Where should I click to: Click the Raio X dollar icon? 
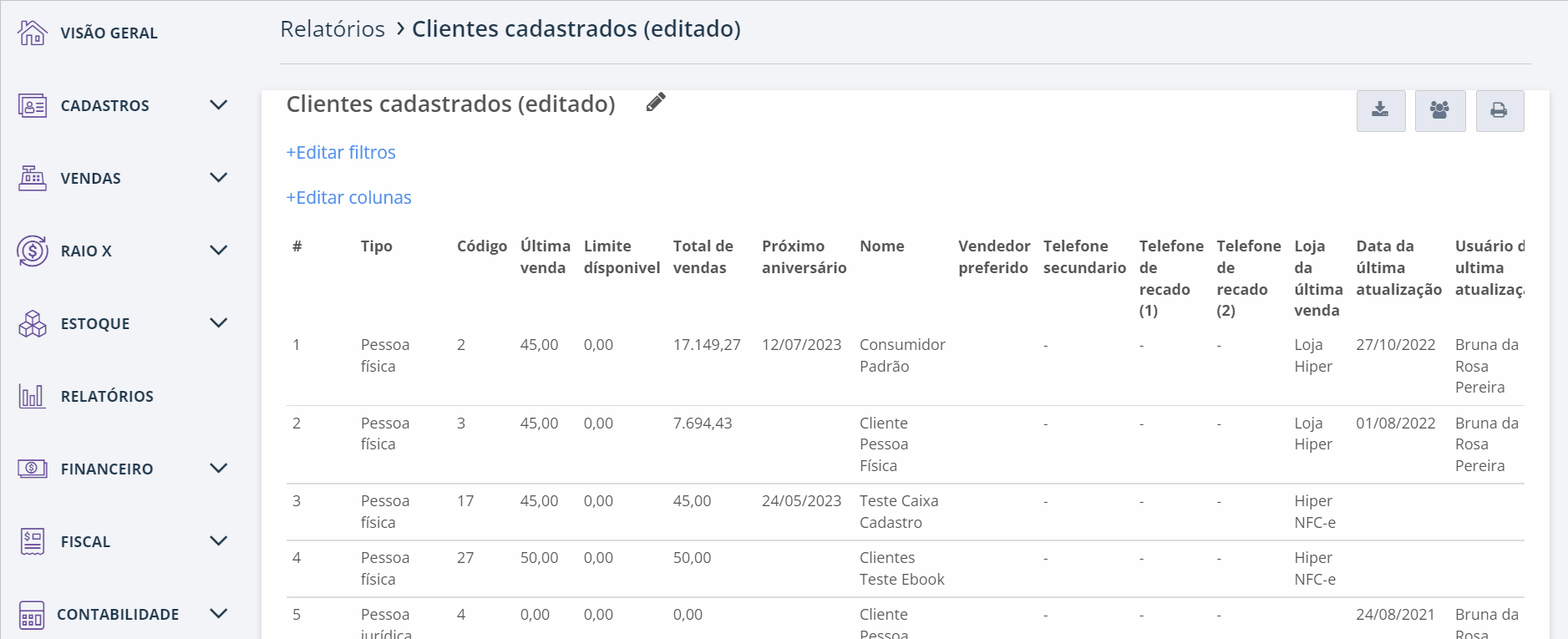tap(33, 251)
